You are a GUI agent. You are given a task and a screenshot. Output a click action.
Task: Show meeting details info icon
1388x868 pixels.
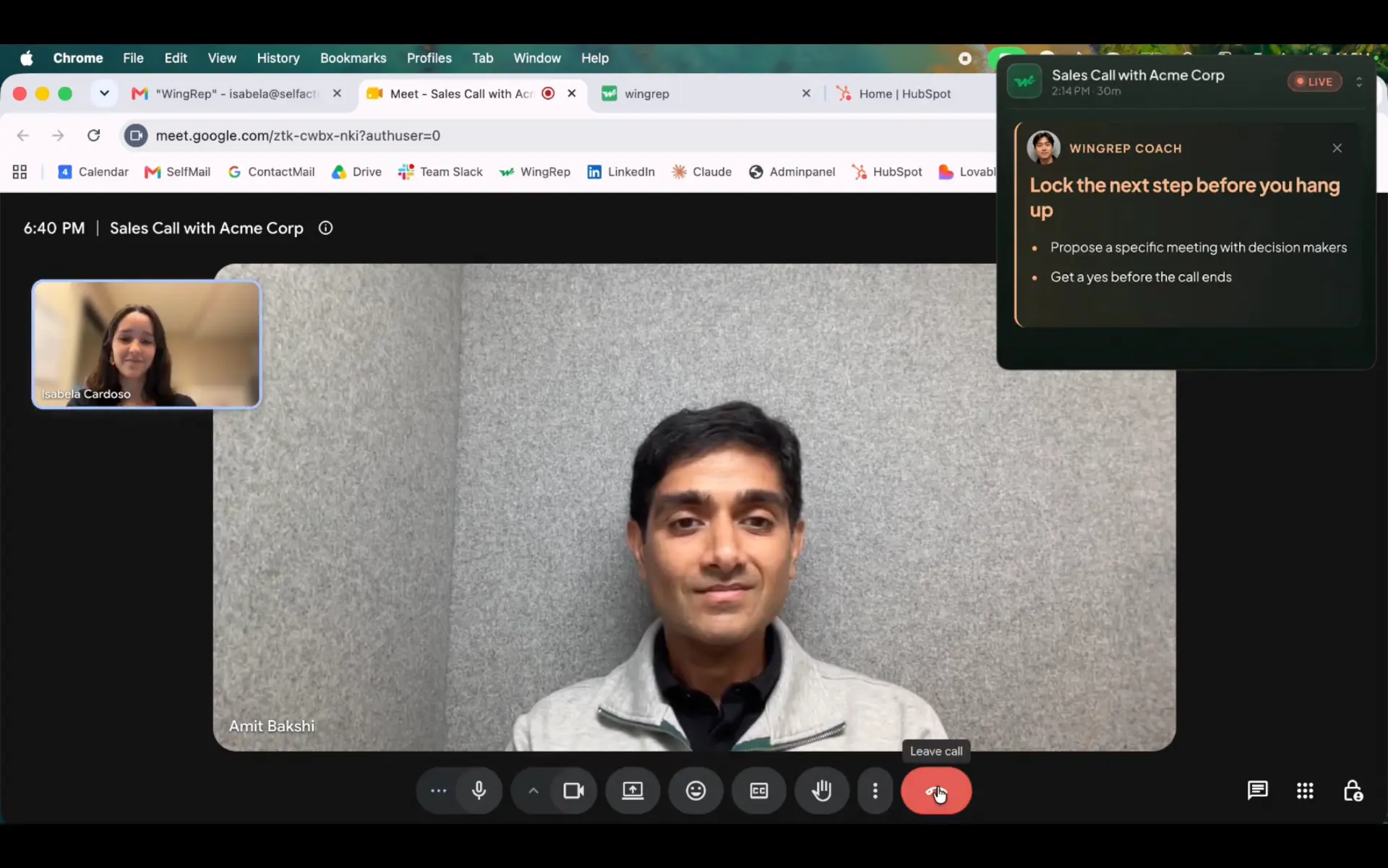[x=326, y=228]
